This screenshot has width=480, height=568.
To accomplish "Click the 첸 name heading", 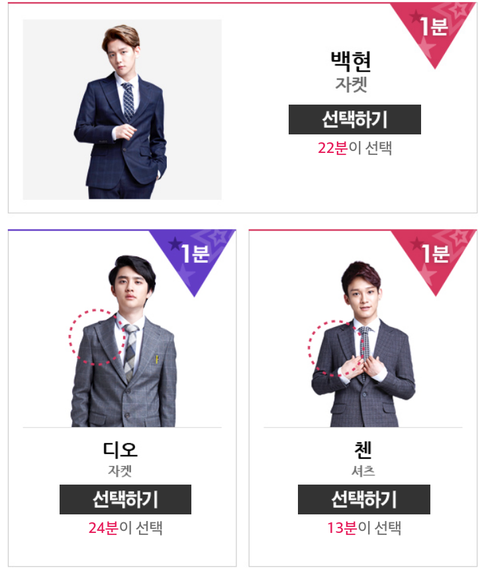I will click(x=363, y=450).
